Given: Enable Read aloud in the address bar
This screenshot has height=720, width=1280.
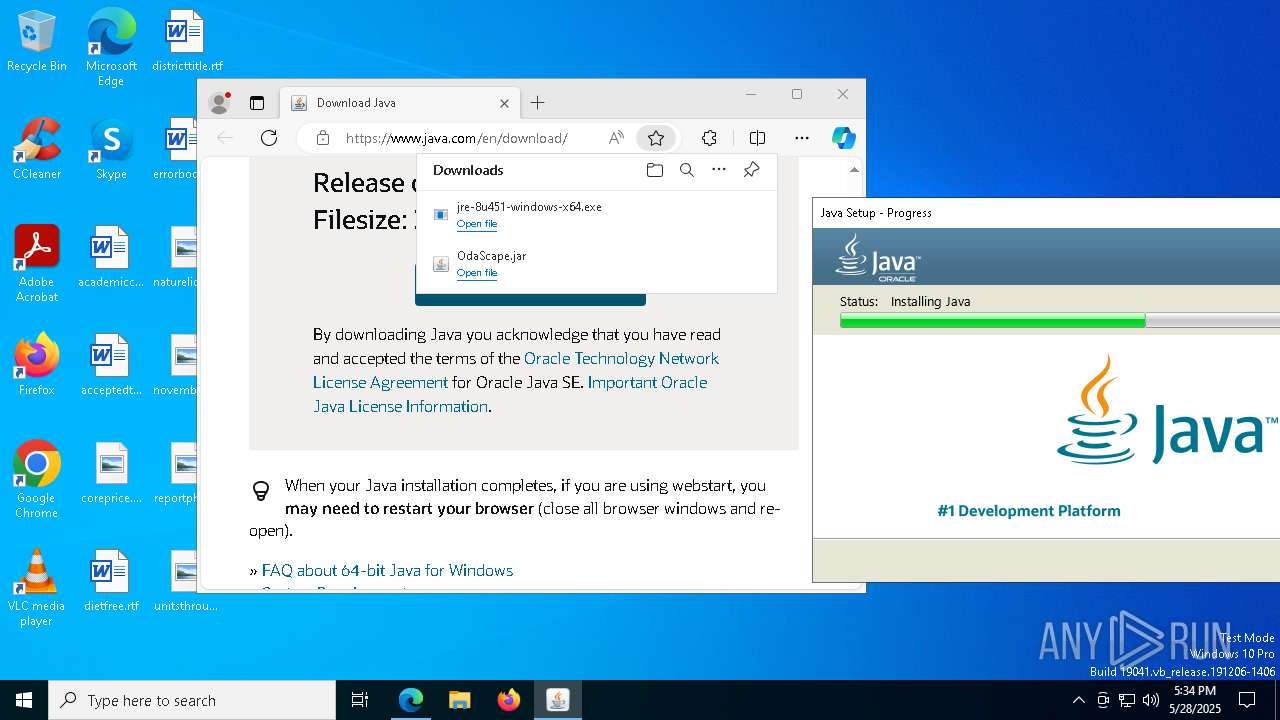Looking at the screenshot, I should pyautogui.click(x=616, y=138).
